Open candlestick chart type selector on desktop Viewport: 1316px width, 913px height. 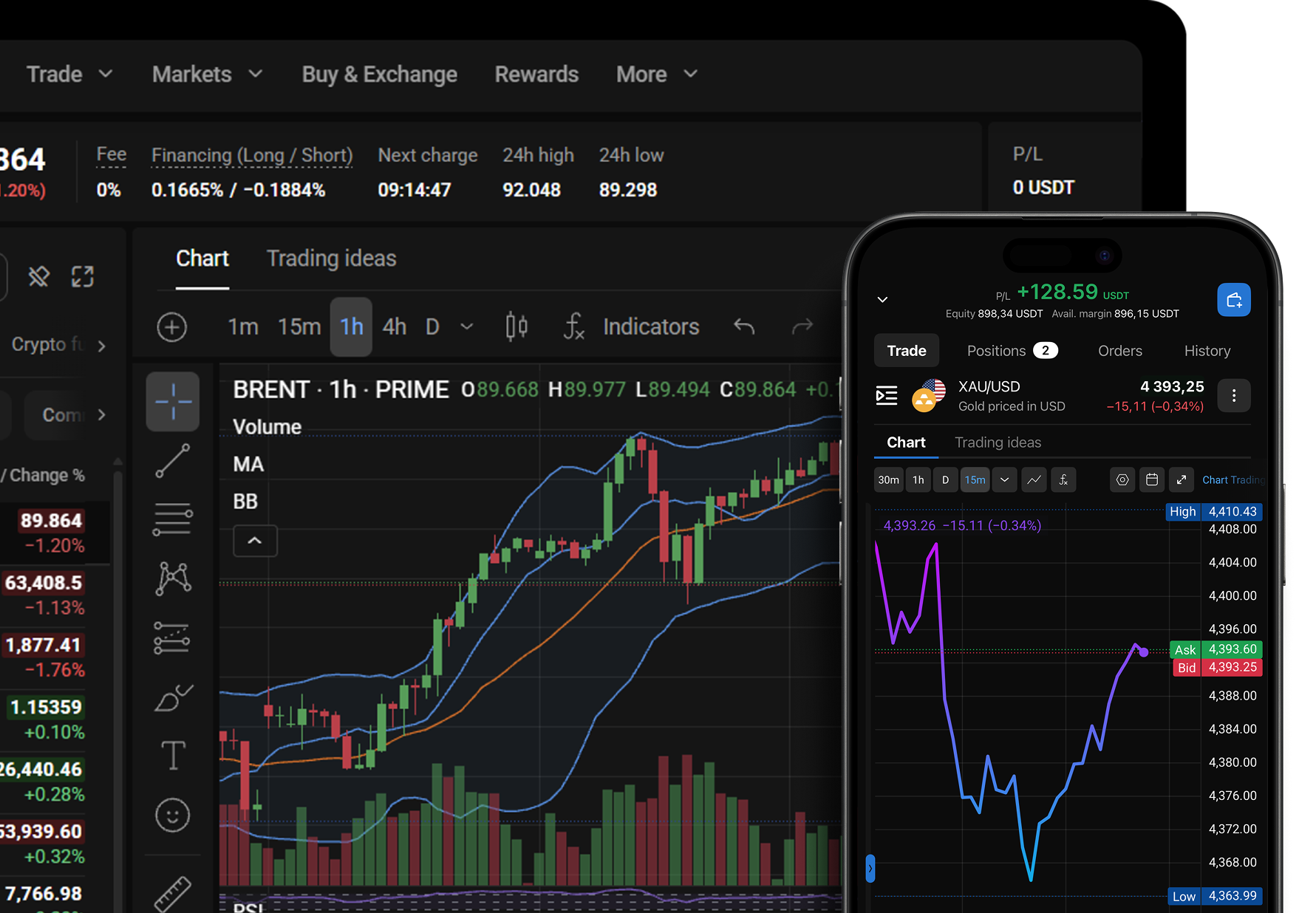(x=516, y=326)
